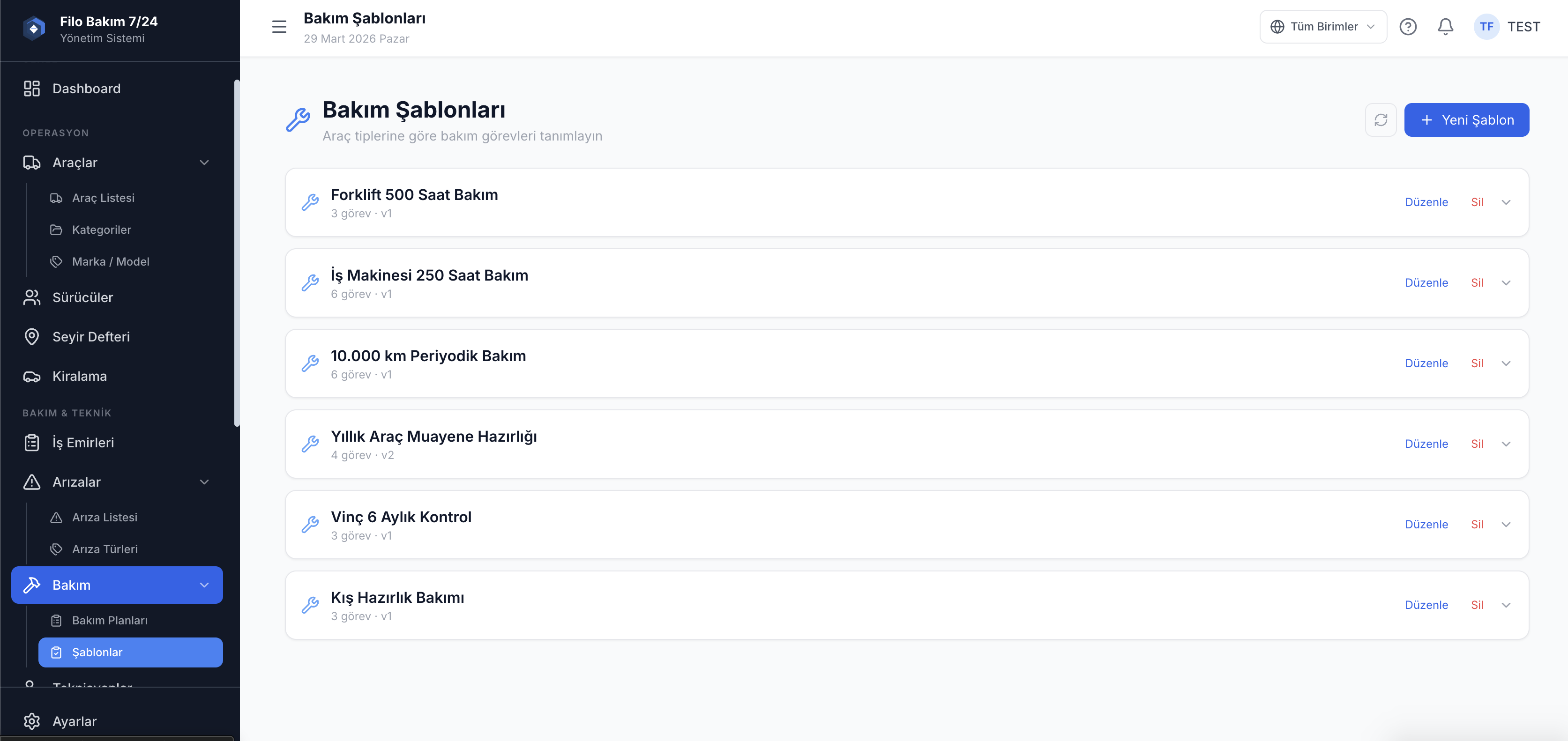The height and width of the screenshot is (741, 1568).
Task: Open Ayarlar gear in the sidebar
Action: point(32,721)
